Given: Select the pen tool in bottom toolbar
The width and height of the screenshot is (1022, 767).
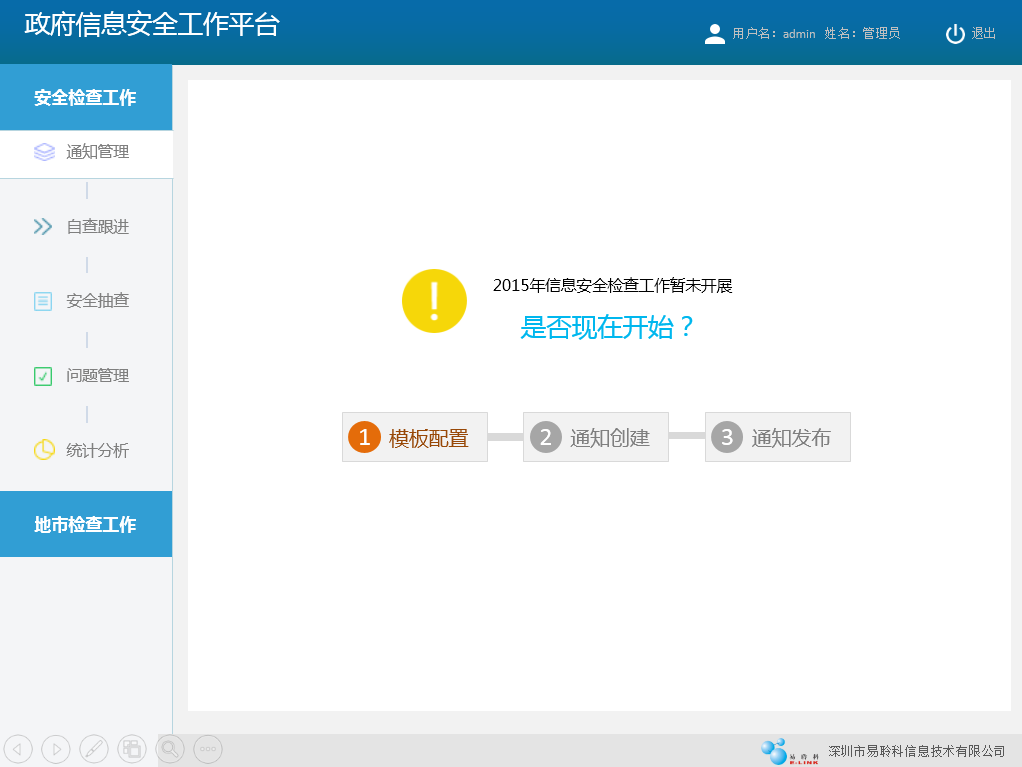Looking at the screenshot, I should tap(93, 748).
